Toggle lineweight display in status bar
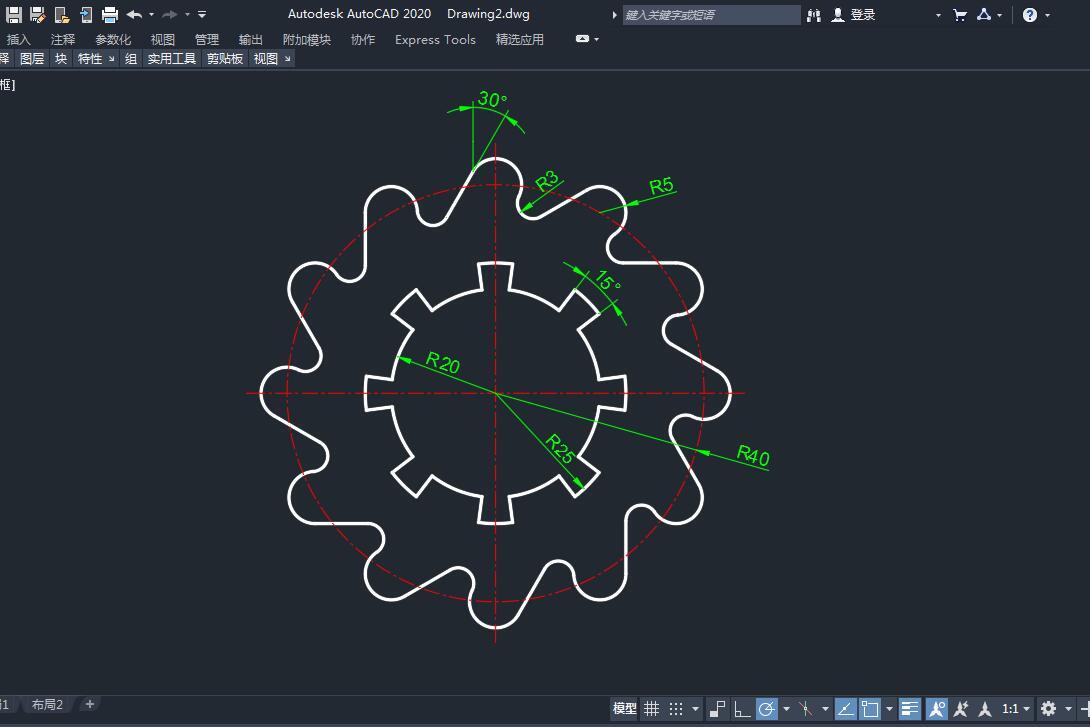Image resolution: width=1090 pixels, height=727 pixels. (x=909, y=709)
